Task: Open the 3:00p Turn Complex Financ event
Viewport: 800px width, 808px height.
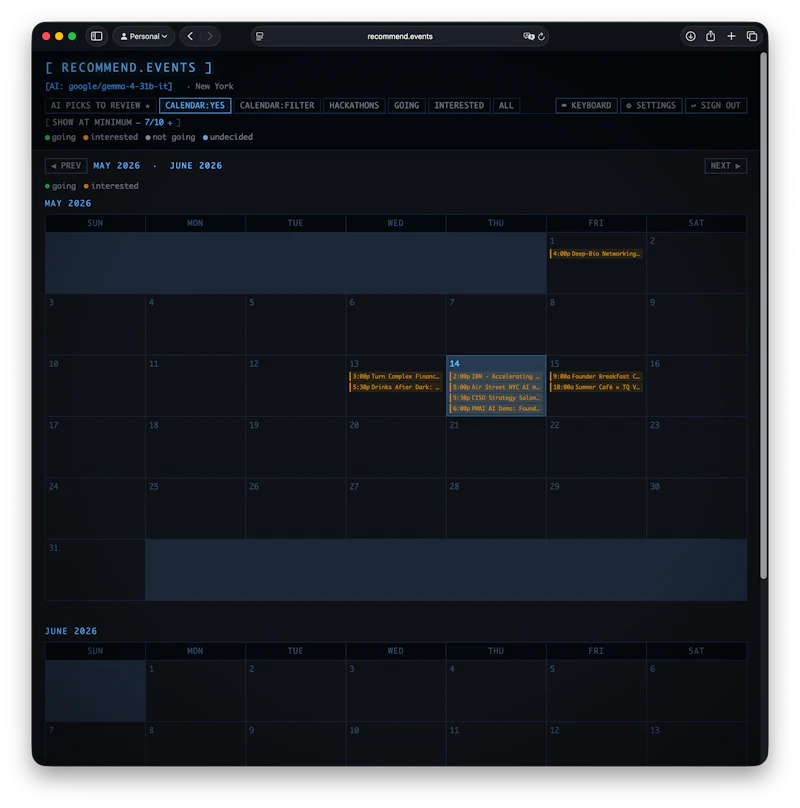Action: pyautogui.click(x=395, y=377)
